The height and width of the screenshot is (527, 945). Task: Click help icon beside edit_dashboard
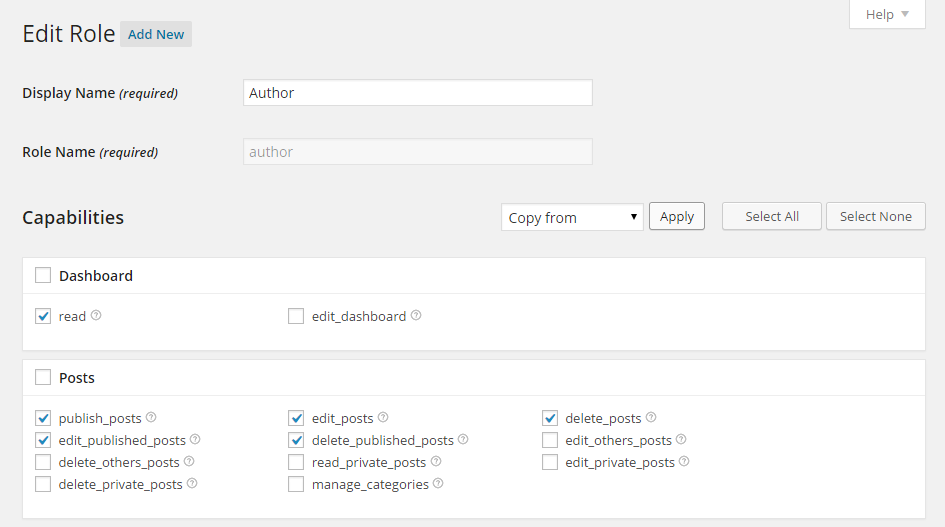416,315
